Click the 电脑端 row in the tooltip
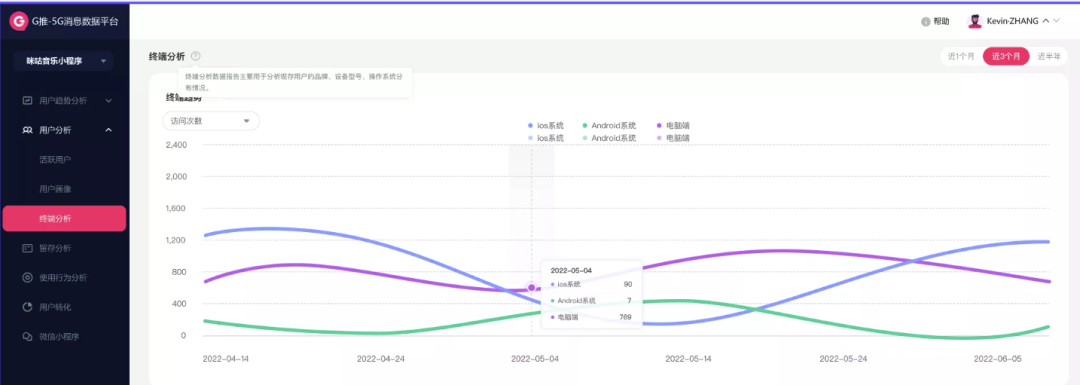The height and width of the screenshot is (385, 1080). (x=592, y=317)
